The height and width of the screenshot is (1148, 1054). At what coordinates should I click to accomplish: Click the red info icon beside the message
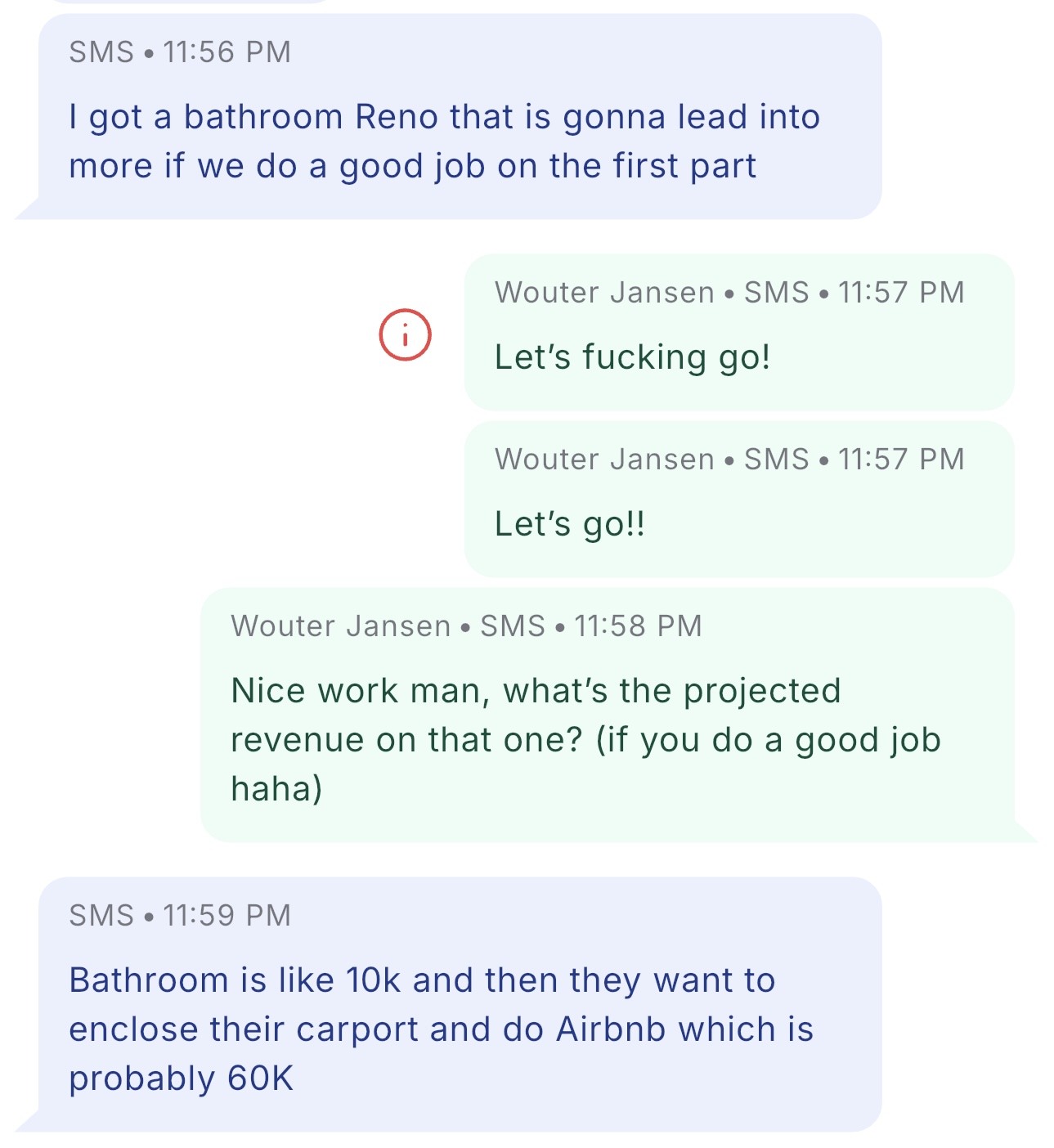[x=405, y=334]
